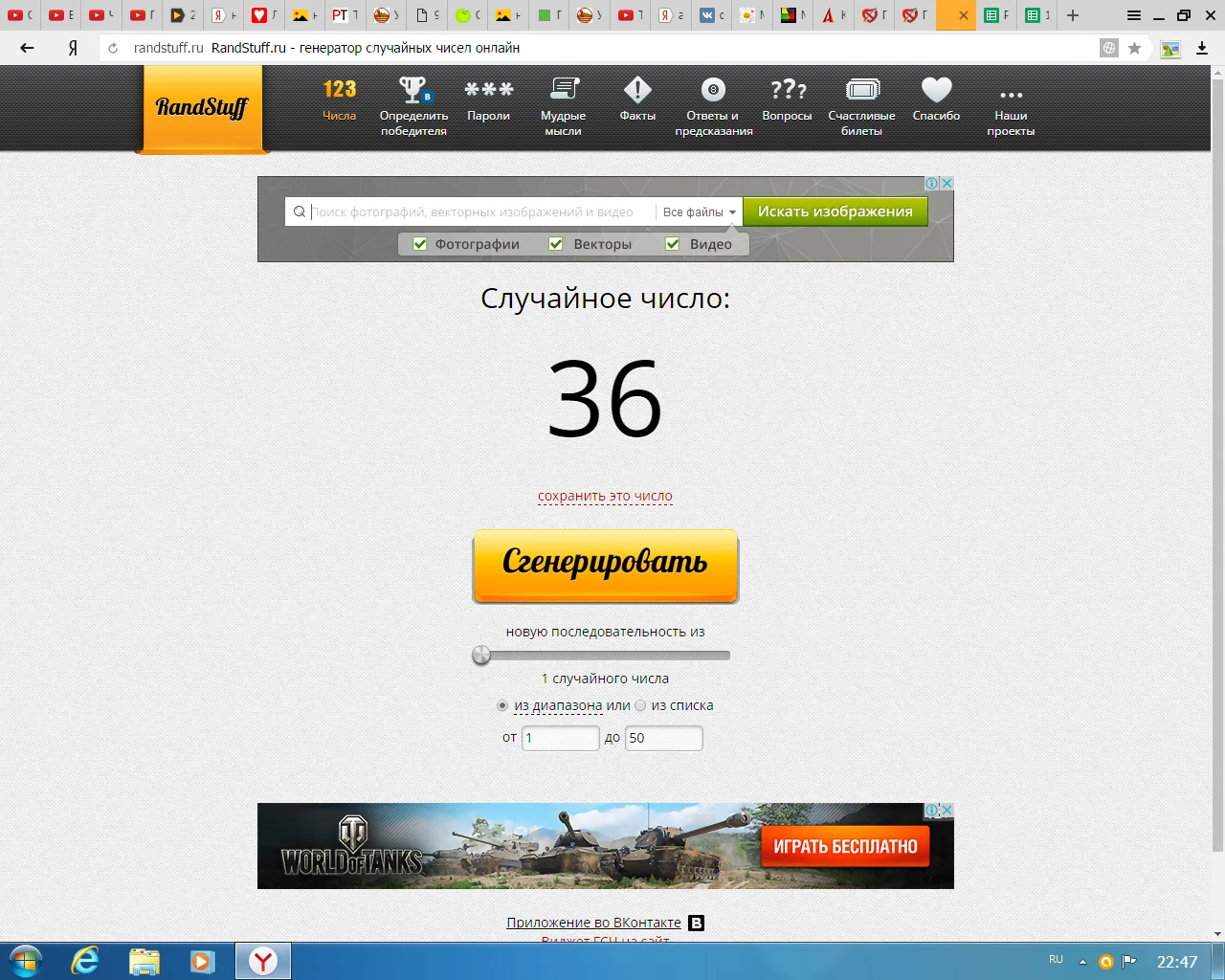Viewport: 1225px width, 980px height.
Task: Open the downloads arrow icon in the address bar
Action: (x=1202, y=48)
